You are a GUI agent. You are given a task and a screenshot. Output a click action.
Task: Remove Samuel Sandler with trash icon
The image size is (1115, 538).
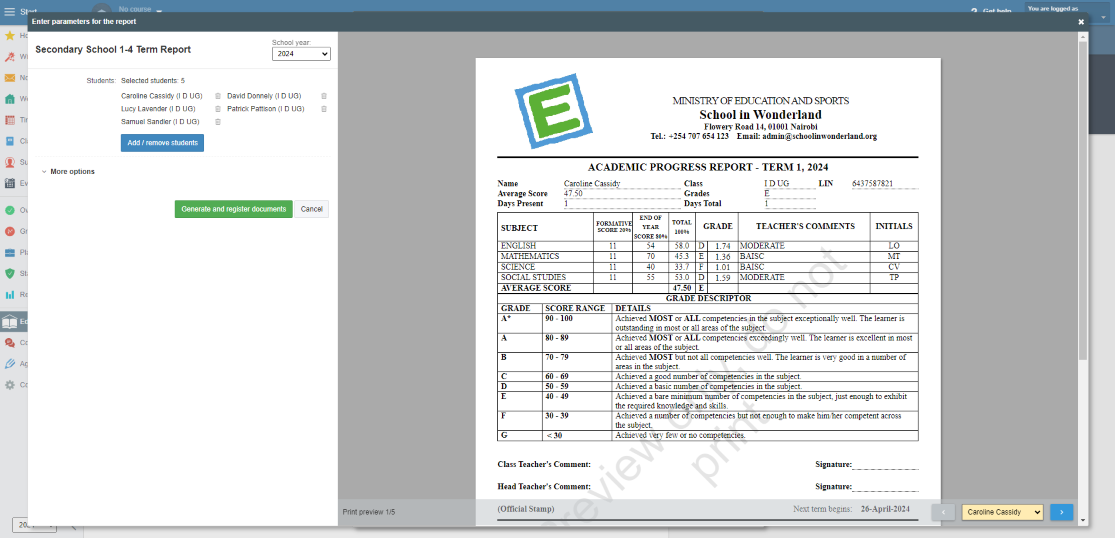coord(218,122)
